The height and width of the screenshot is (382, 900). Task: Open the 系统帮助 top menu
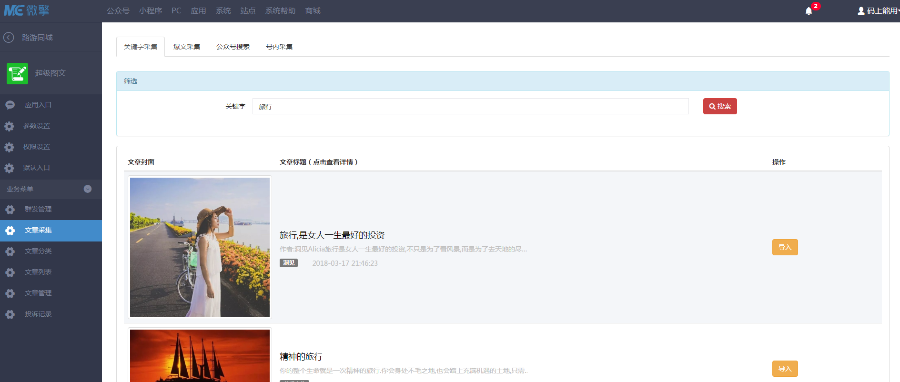281,10
